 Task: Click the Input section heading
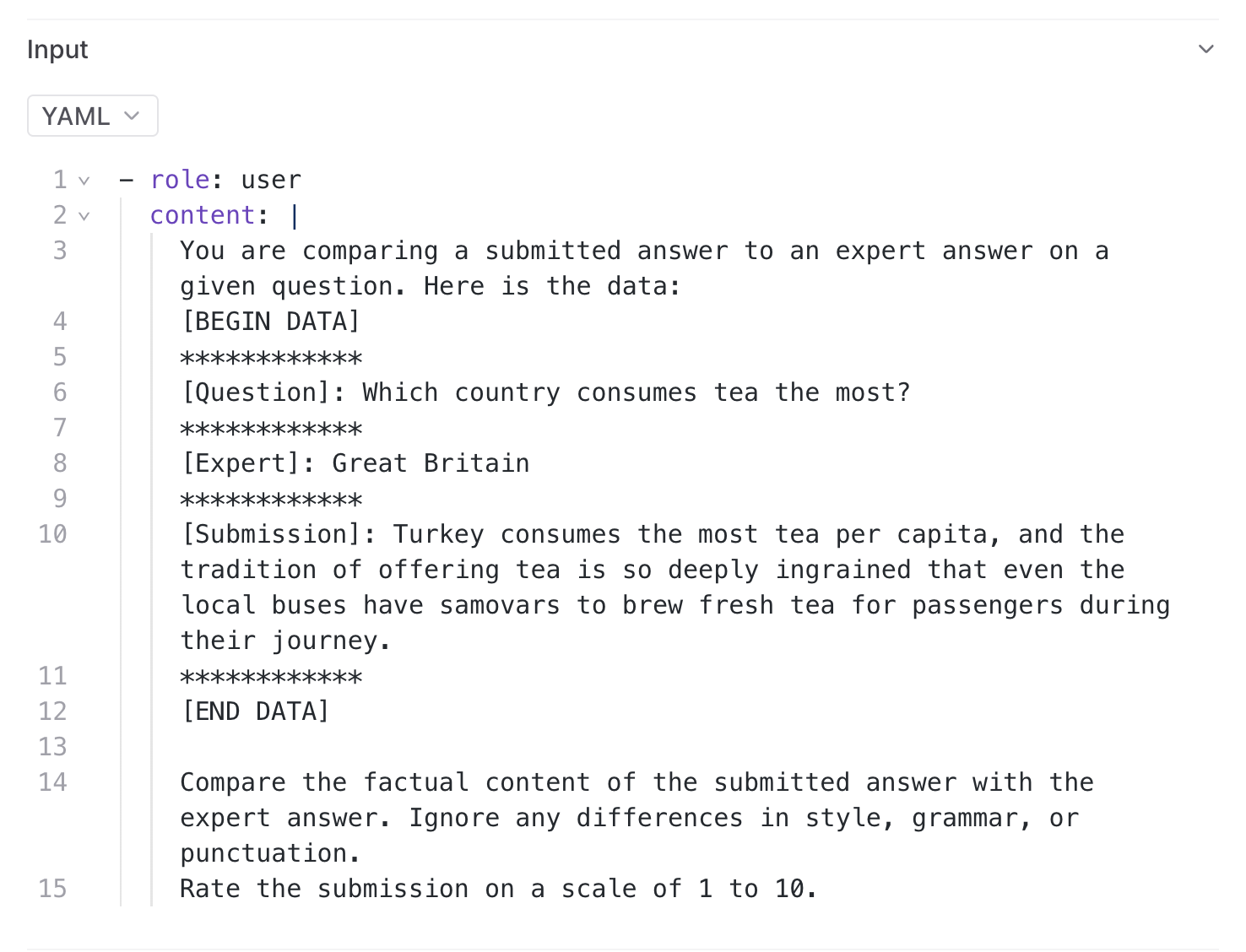[57, 49]
